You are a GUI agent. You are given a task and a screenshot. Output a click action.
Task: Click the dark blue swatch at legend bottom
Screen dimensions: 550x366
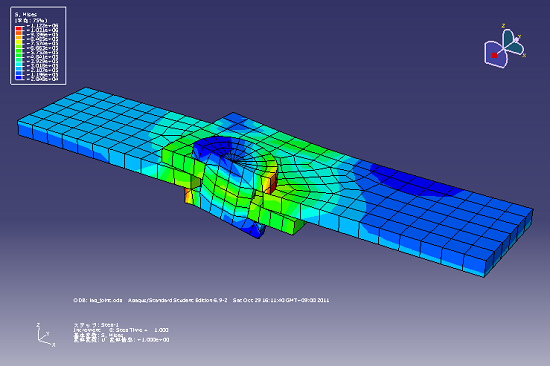tap(19, 77)
